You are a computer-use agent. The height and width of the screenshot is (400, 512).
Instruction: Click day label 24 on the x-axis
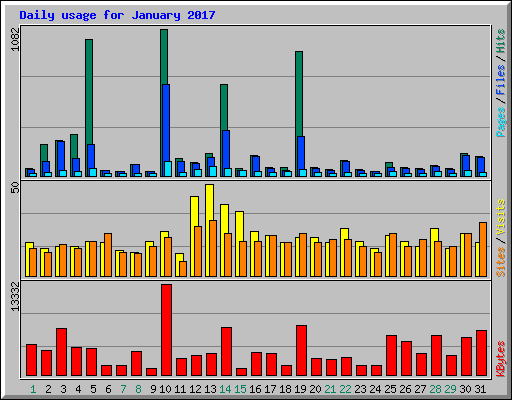pyautogui.click(x=375, y=389)
